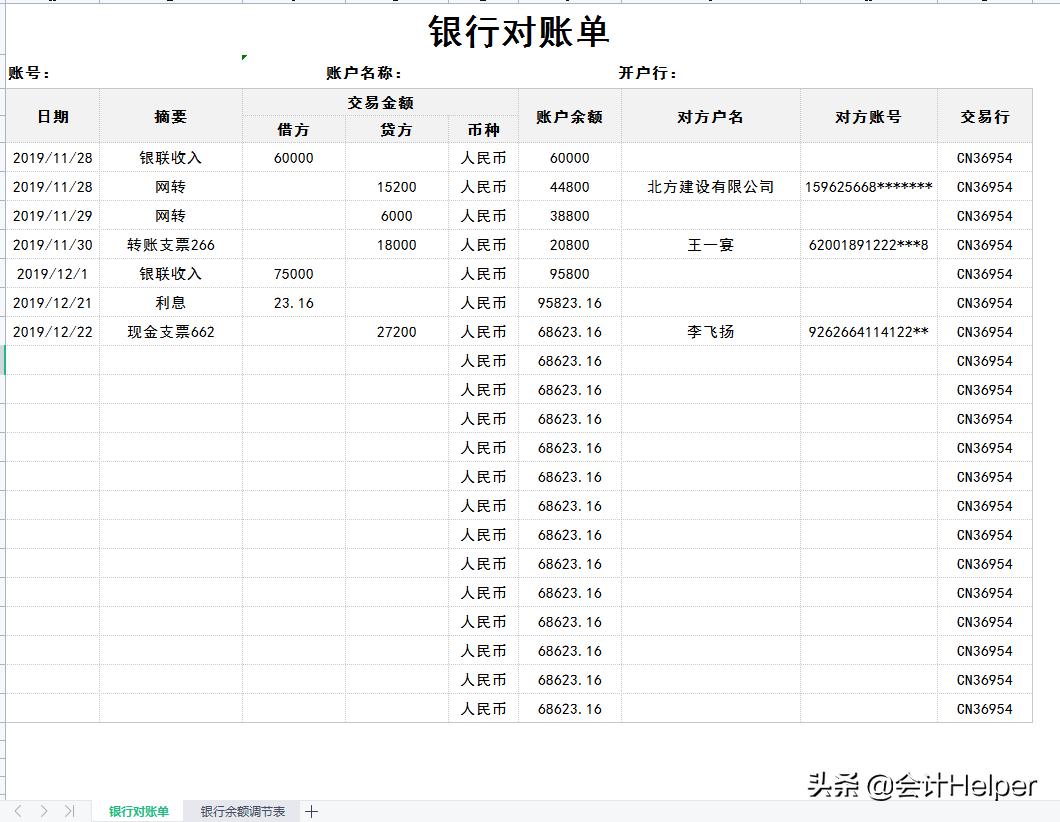Select the 李飞扬 cell in 对方户名 column
This screenshot has height=822, width=1060.
point(709,331)
